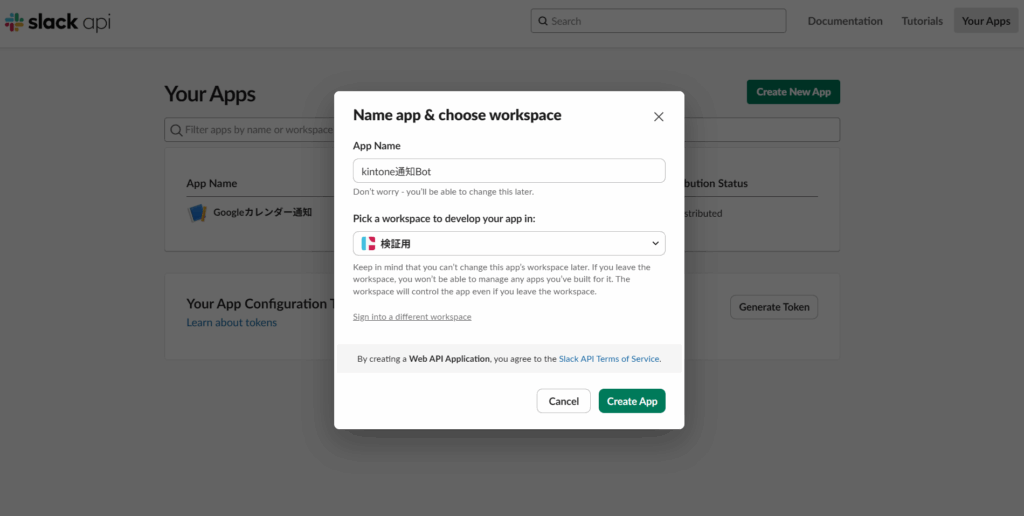
Task: Focus the header Search box
Action: tap(658, 21)
